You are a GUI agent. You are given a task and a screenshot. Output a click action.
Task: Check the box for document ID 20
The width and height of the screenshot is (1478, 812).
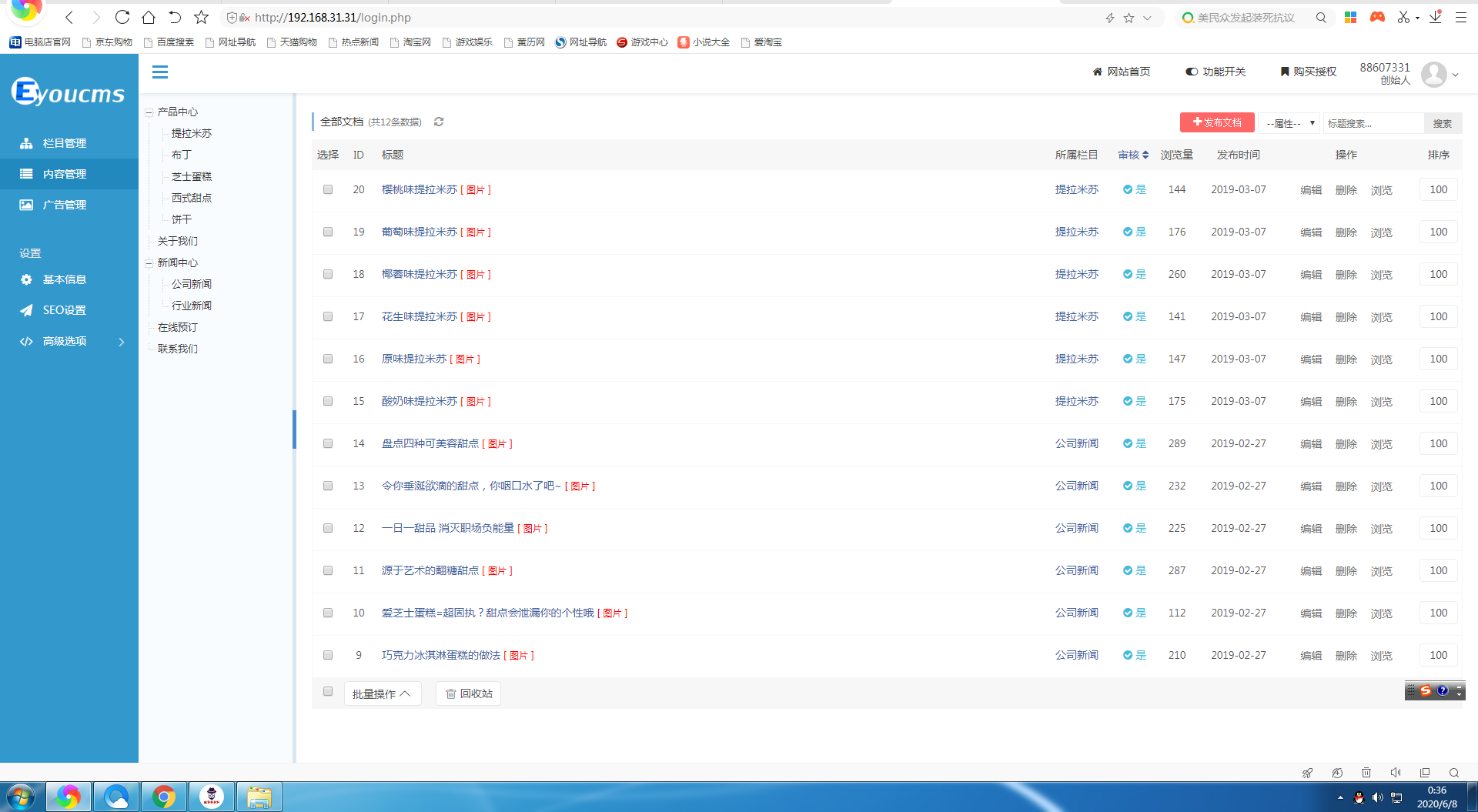click(x=328, y=189)
